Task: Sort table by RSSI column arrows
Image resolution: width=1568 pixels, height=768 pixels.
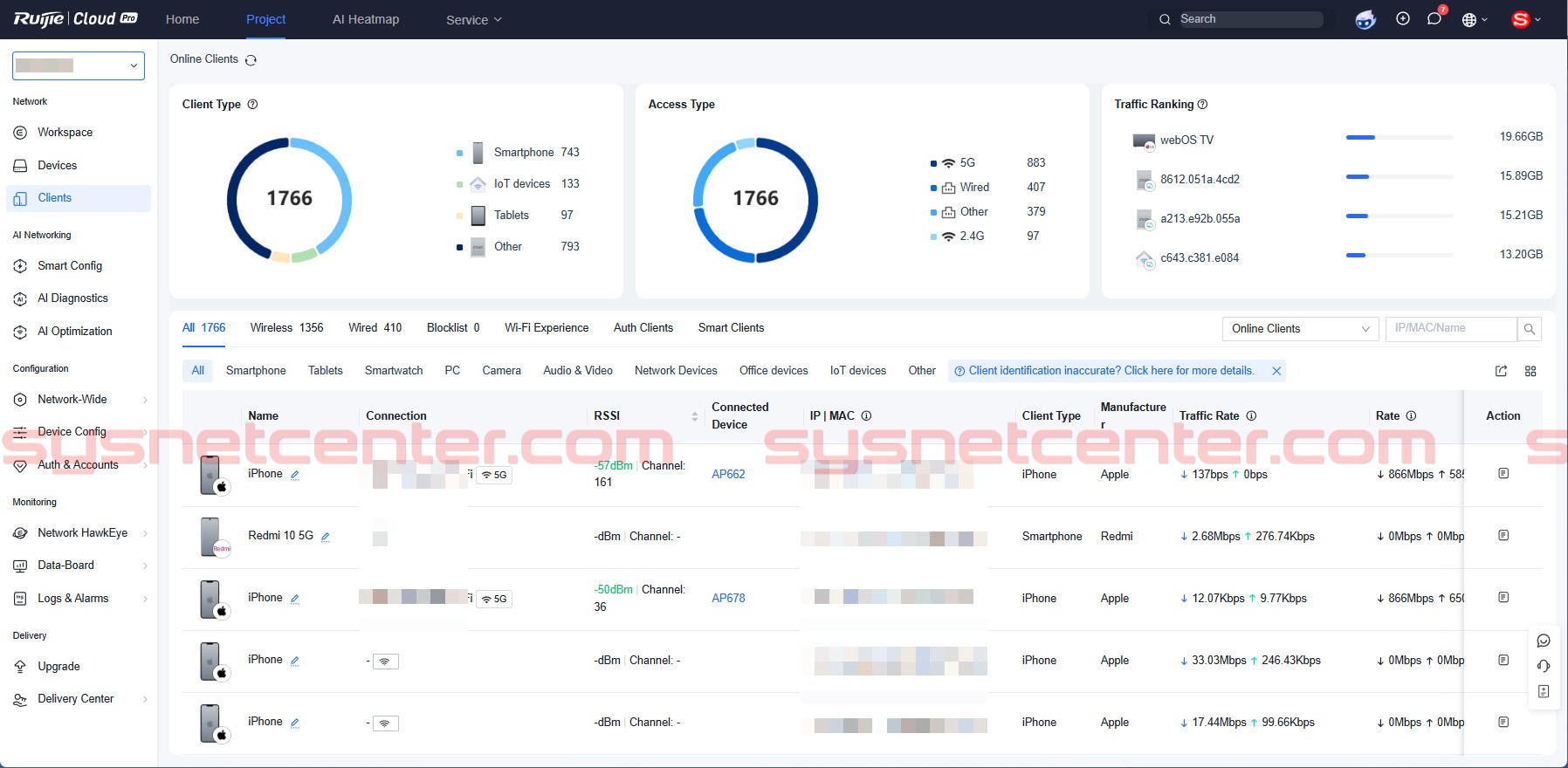Action: point(695,416)
